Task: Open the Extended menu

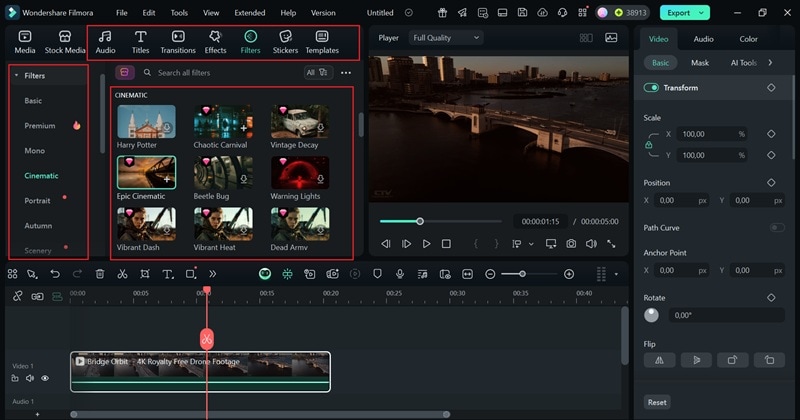Action: pyautogui.click(x=249, y=13)
